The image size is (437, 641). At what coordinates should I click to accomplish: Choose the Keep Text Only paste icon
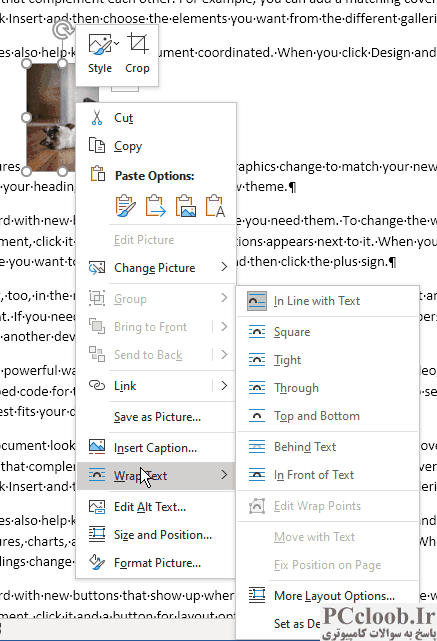coord(215,206)
